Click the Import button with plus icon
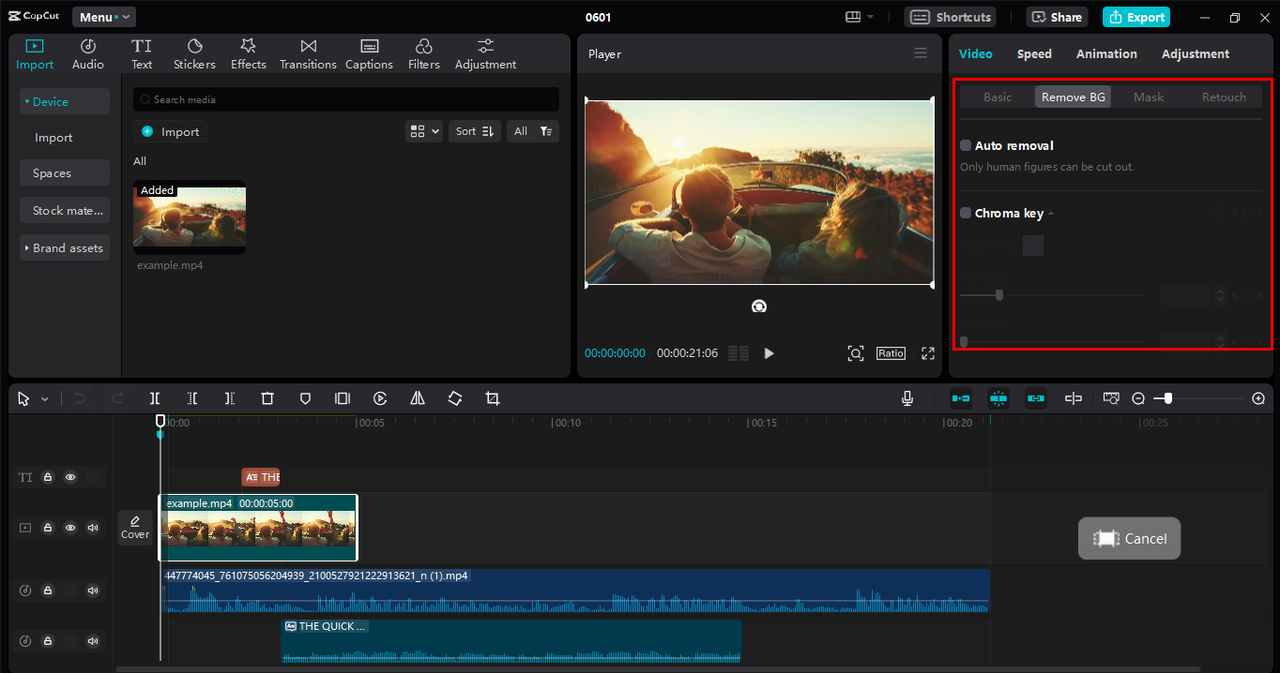This screenshot has height=673, width=1280. click(x=170, y=131)
